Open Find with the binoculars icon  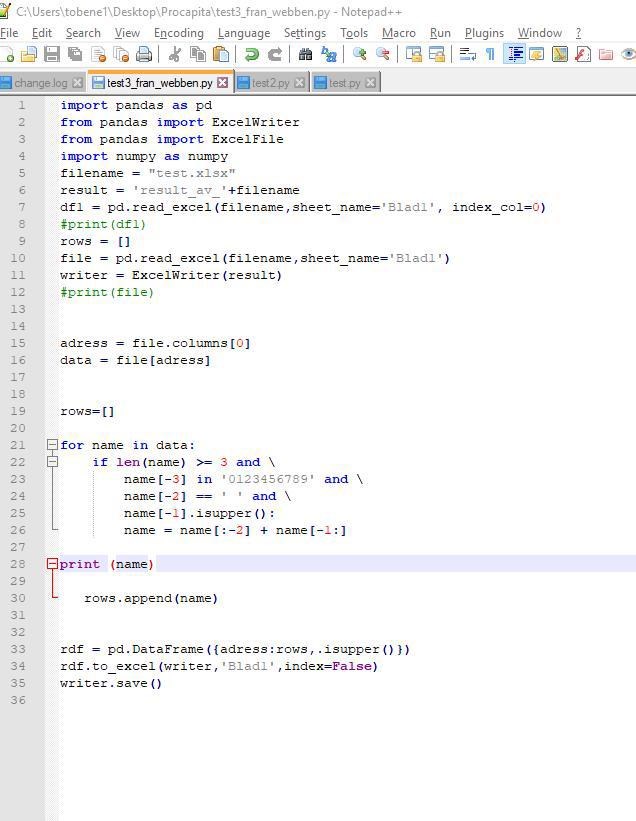pos(306,55)
